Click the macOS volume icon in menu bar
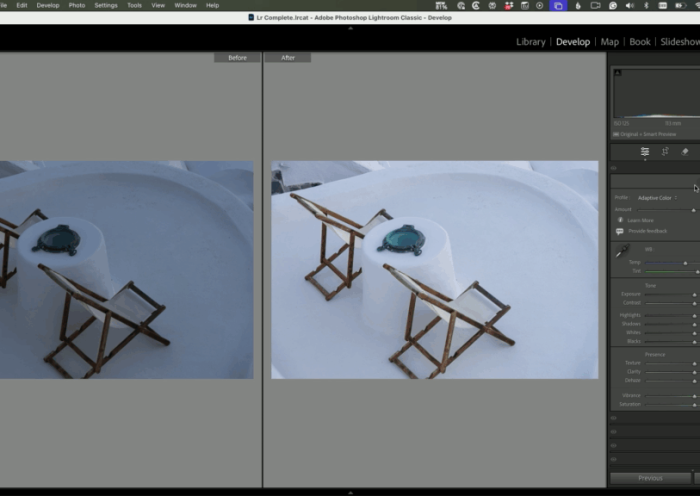Viewport: 700px width, 496px height. pos(630,5)
